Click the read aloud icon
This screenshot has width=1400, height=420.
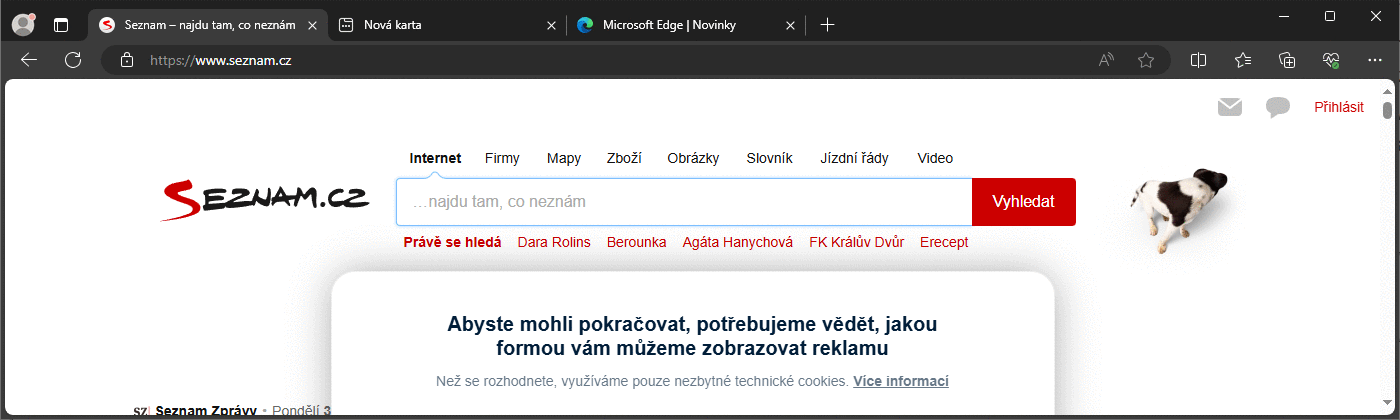click(x=1106, y=60)
